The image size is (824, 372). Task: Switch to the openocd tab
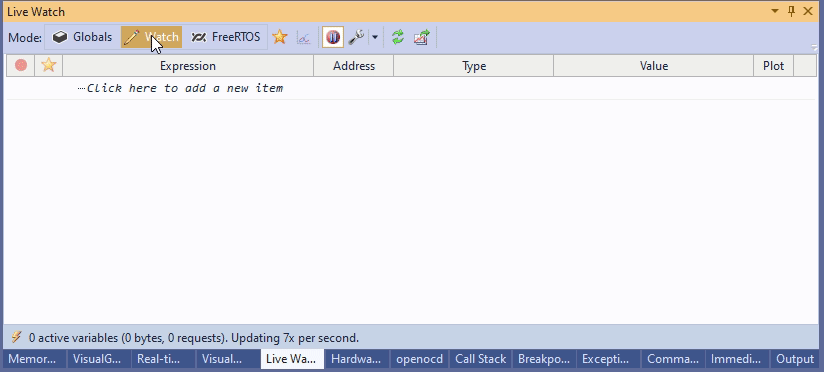tap(419, 359)
